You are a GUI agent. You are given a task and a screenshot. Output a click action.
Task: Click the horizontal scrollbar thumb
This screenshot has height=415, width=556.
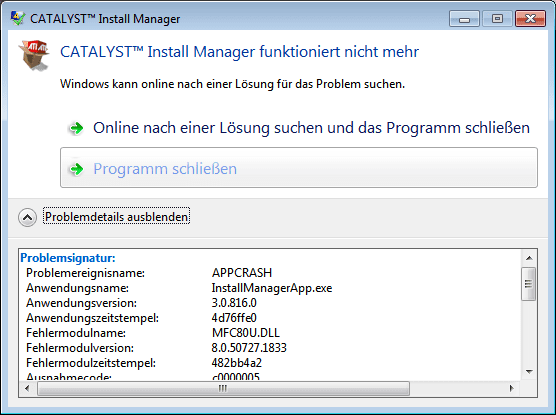(x=223, y=388)
